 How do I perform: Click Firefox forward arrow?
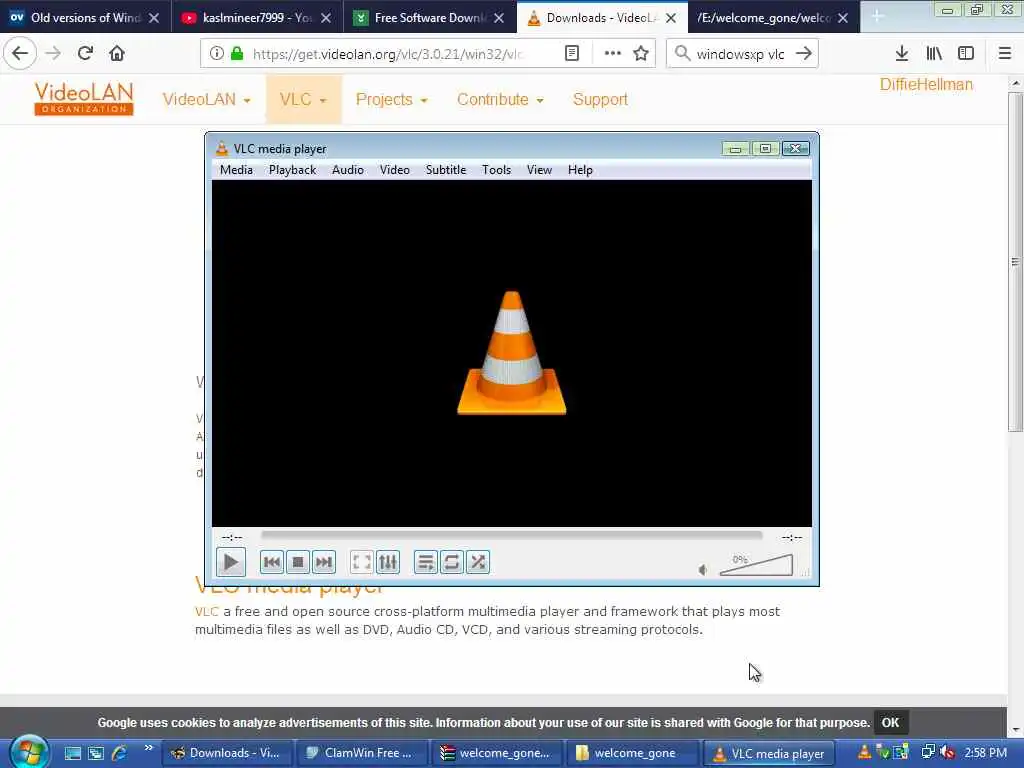pos(53,53)
